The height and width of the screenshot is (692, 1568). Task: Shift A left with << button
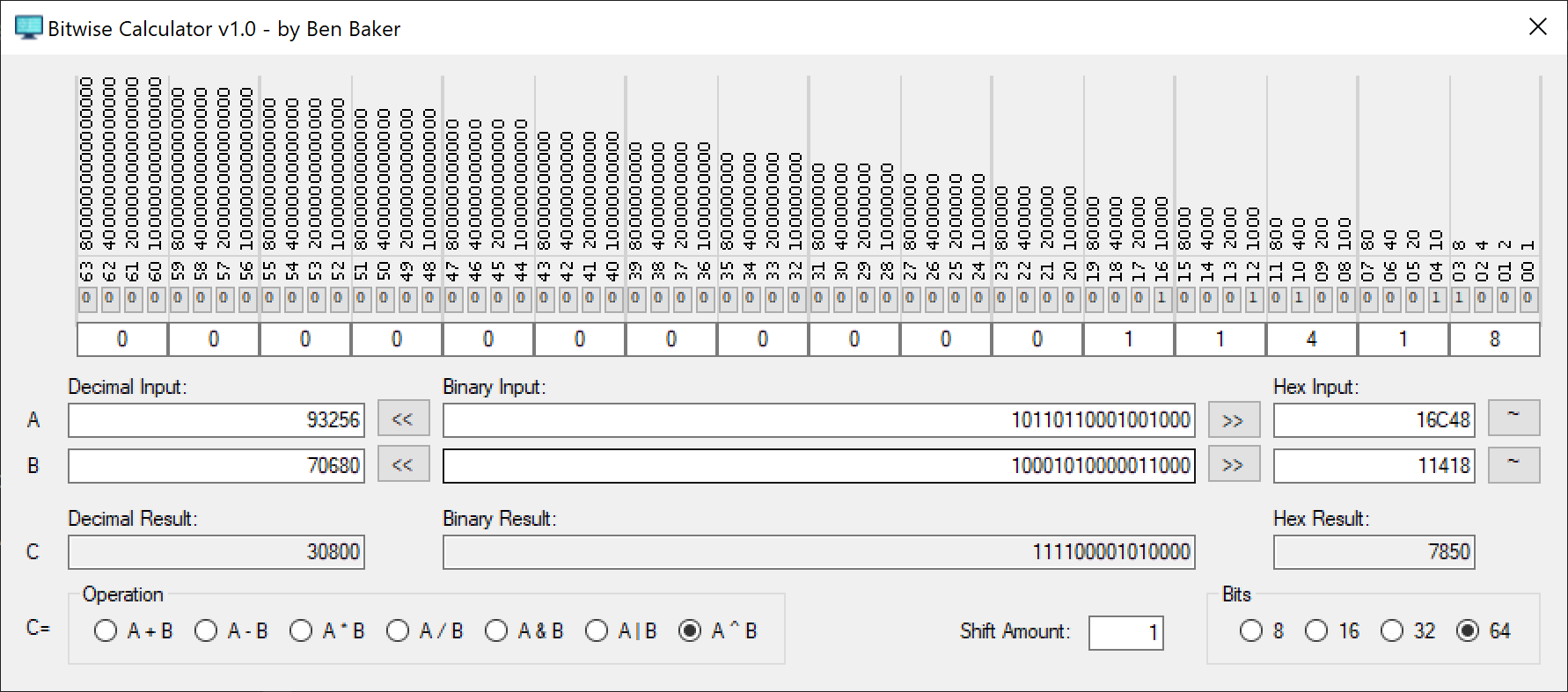(x=404, y=419)
